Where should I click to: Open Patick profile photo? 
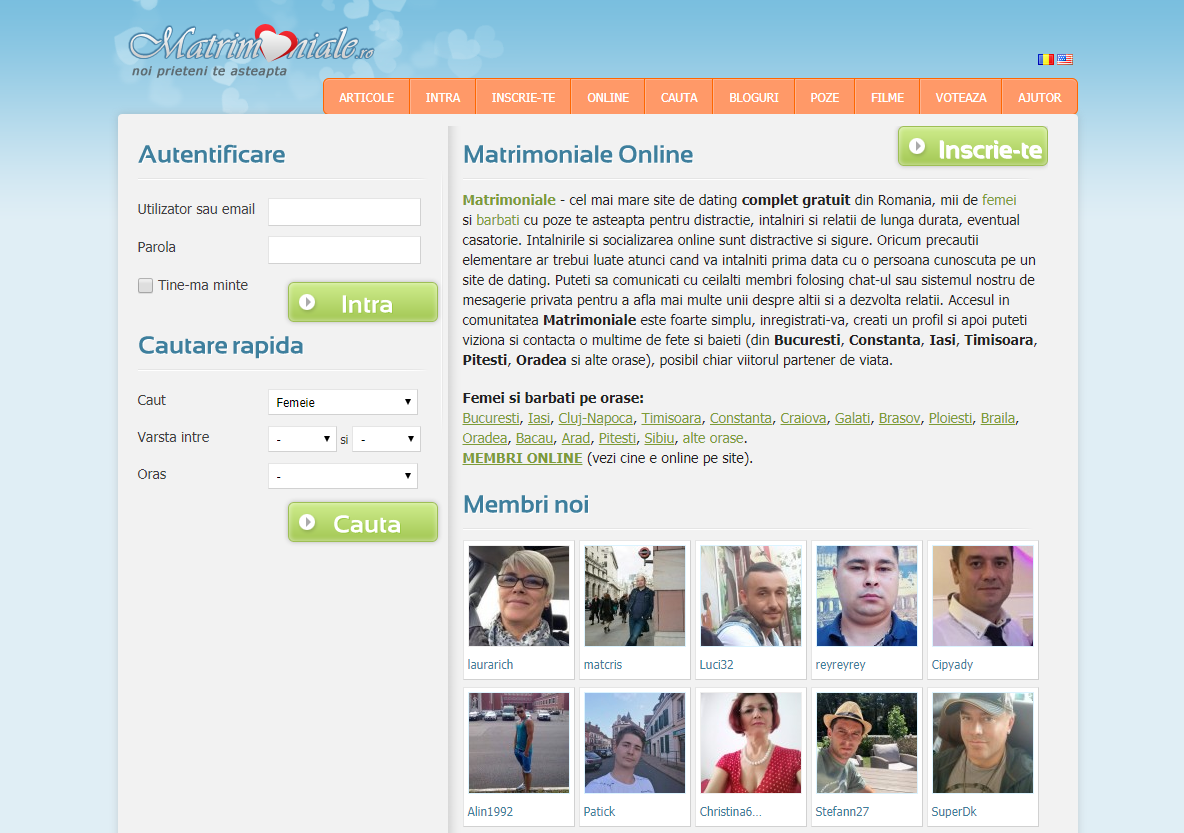[634, 743]
